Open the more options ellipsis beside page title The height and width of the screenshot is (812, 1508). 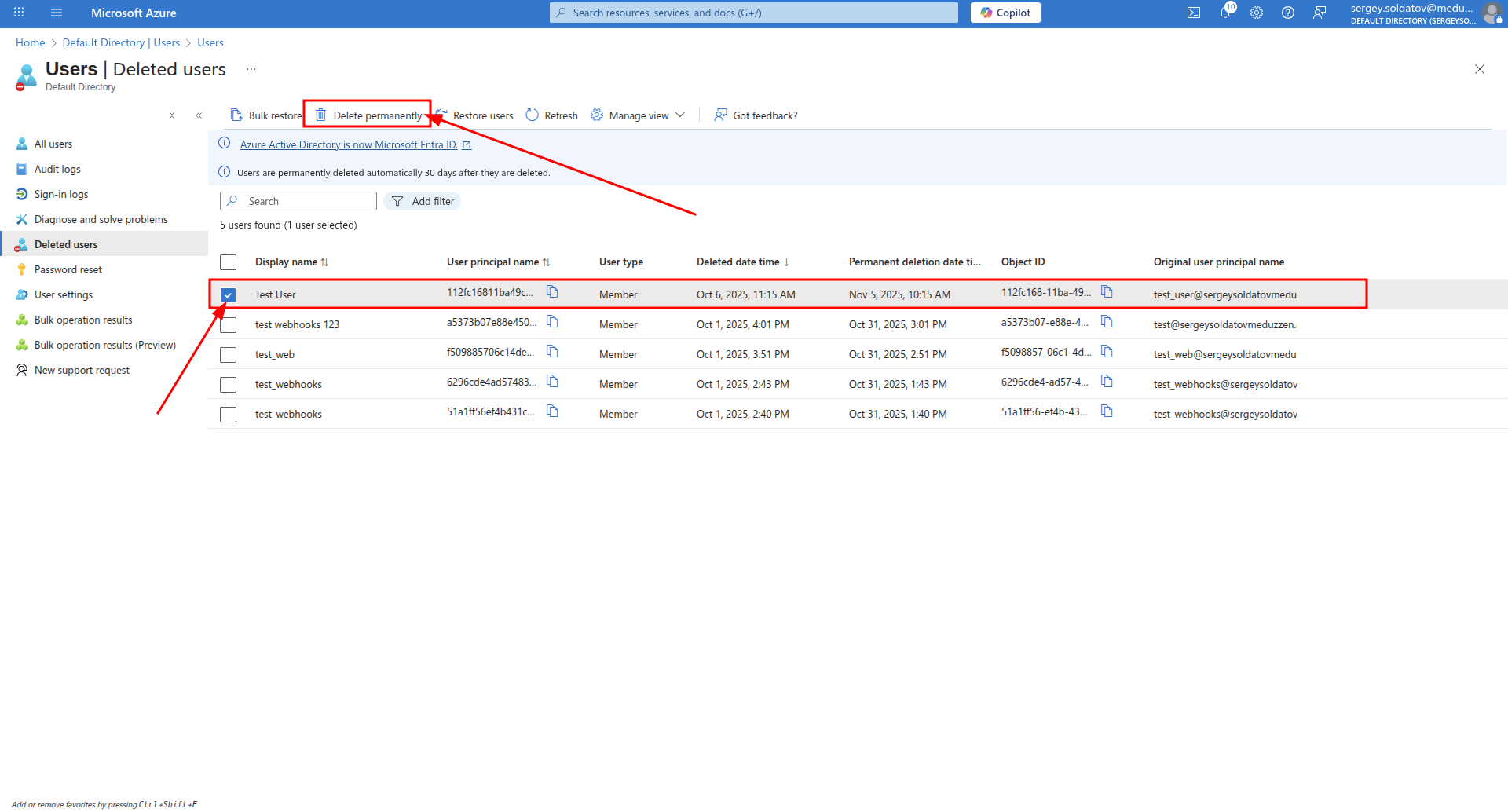[x=251, y=69]
